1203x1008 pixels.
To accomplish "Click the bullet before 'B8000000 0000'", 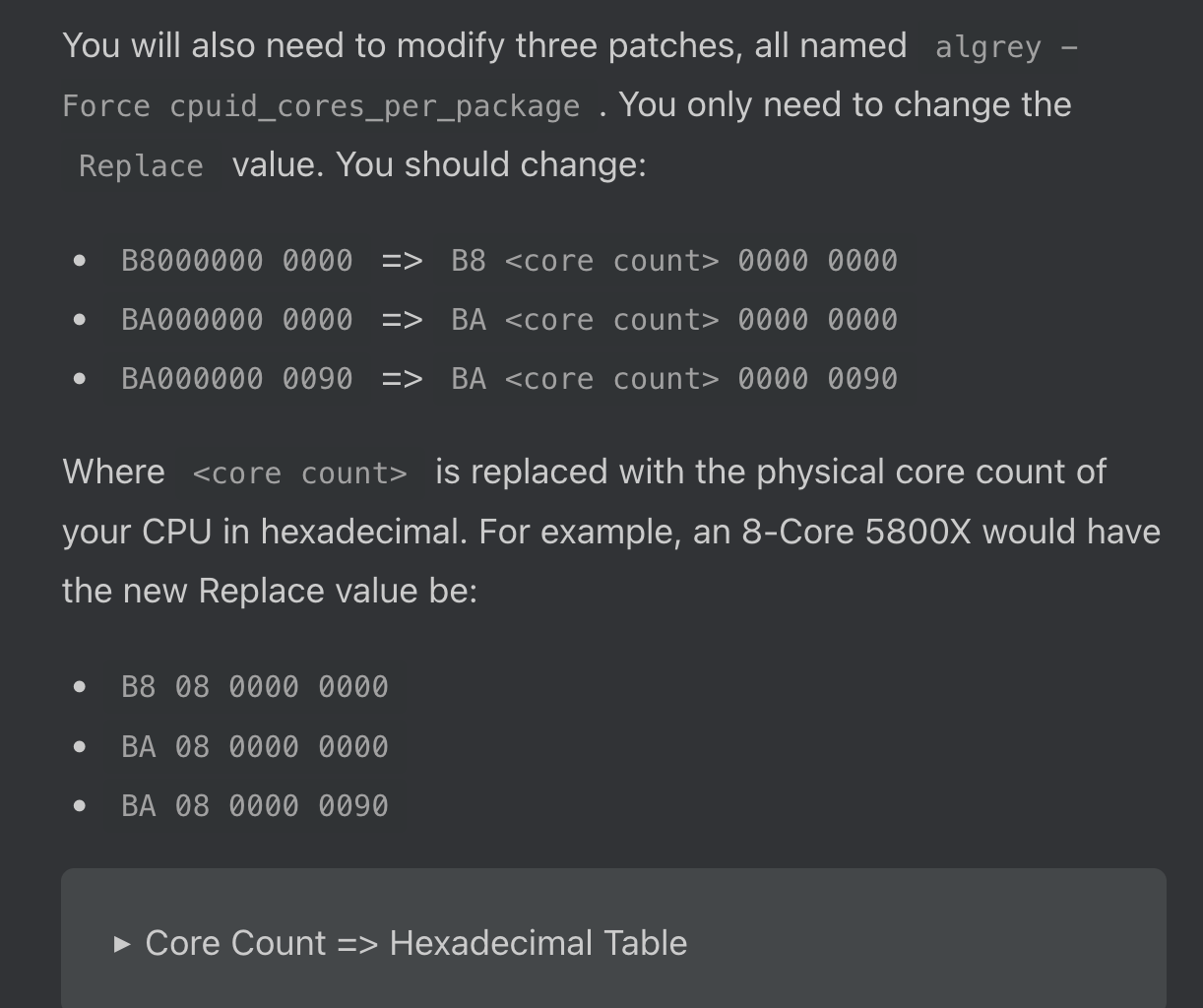I will [80, 261].
